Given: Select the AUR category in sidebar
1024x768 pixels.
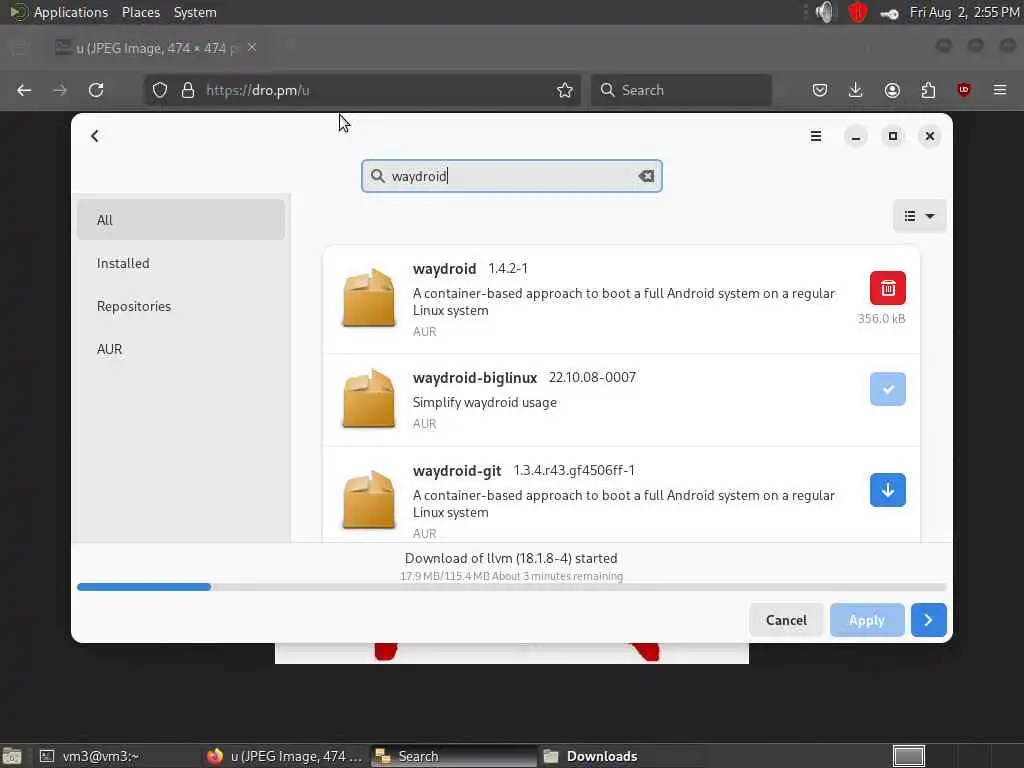Looking at the screenshot, I should point(181,349).
